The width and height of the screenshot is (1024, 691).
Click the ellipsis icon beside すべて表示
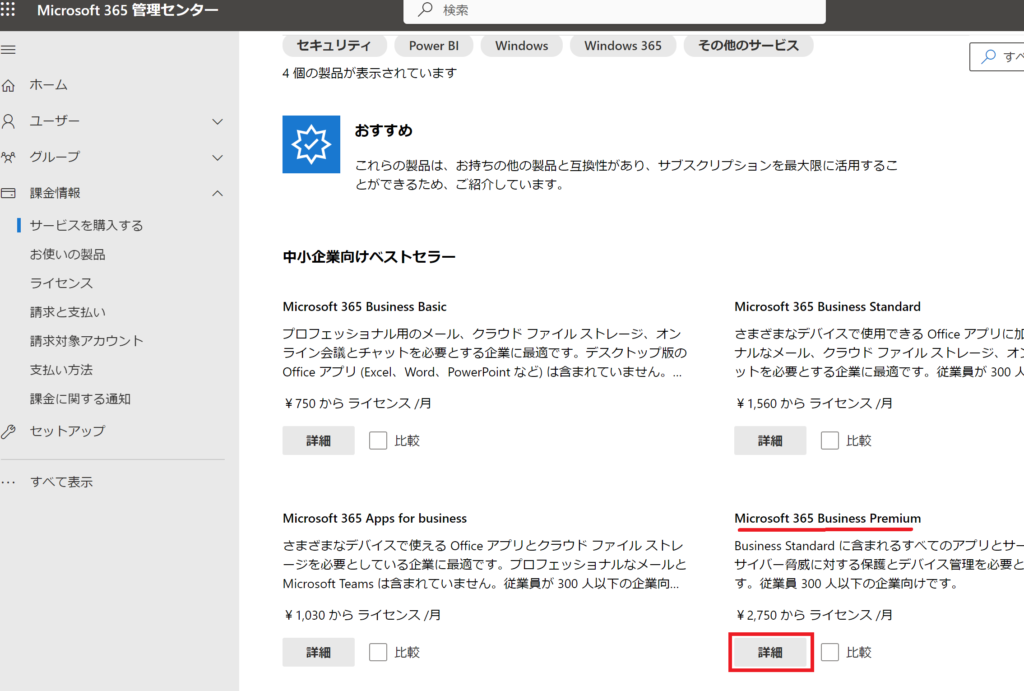pos(8,482)
